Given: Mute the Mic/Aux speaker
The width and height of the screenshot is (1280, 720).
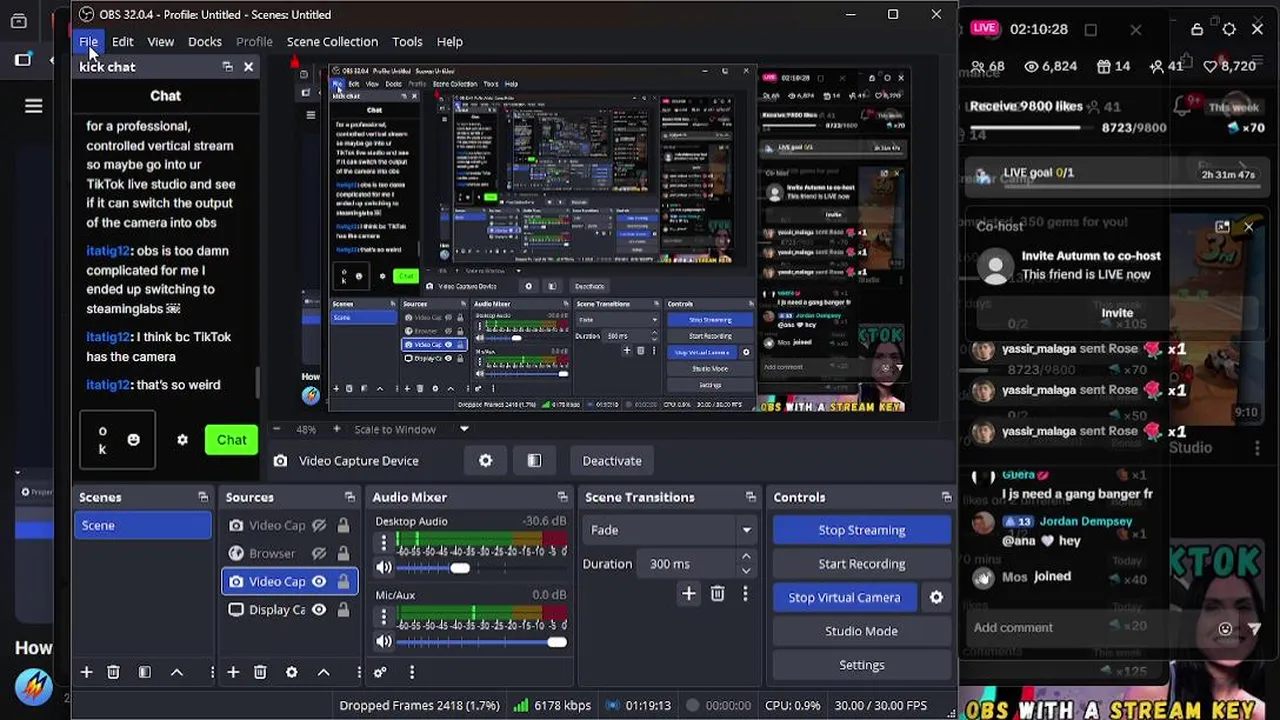Looking at the screenshot, I should pos(384,642).
